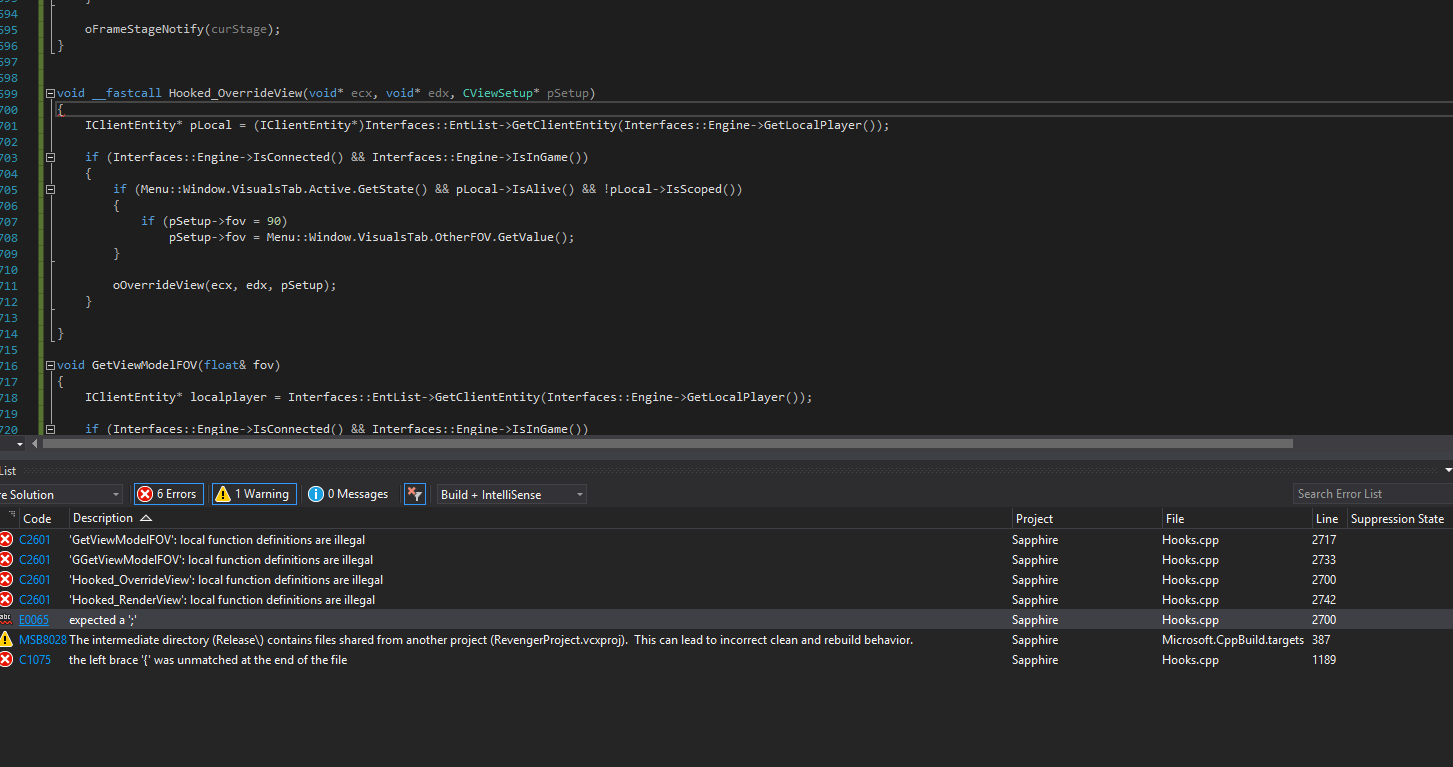Open C2601 link for GetViewModelFOV error
The height and width of the screenshot is (767, 1453).
pyautogui.click(x=34, y=540)
